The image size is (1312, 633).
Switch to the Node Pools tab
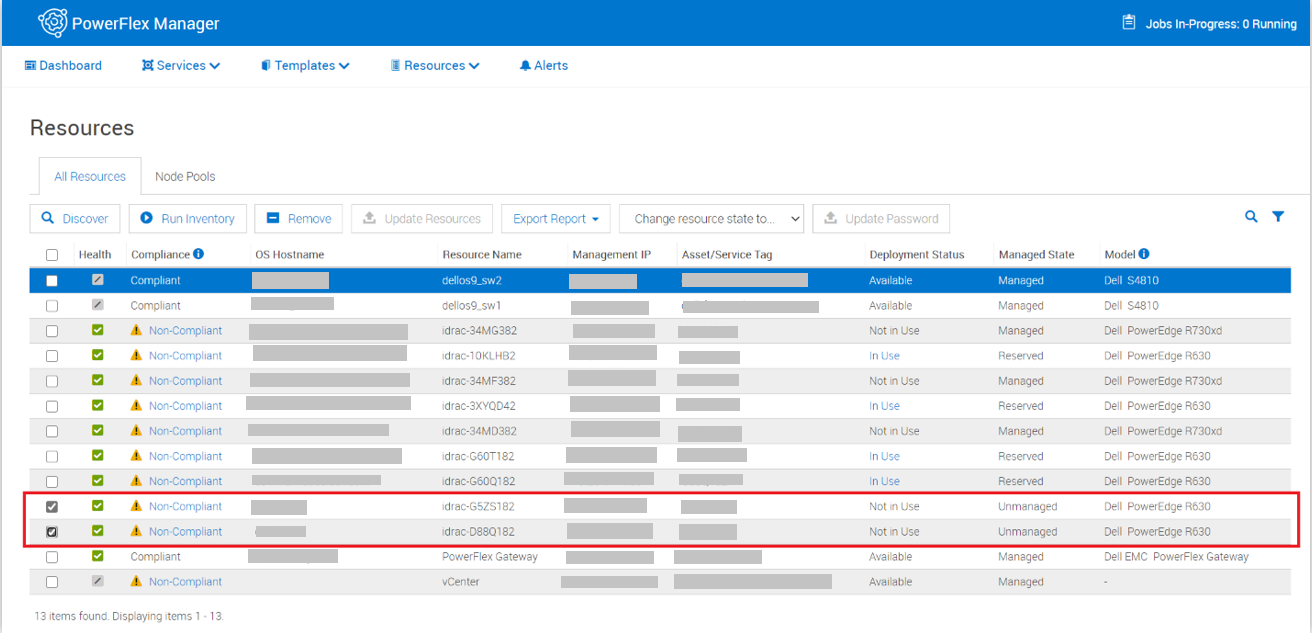pyautogui.click(x=185, y=176)
